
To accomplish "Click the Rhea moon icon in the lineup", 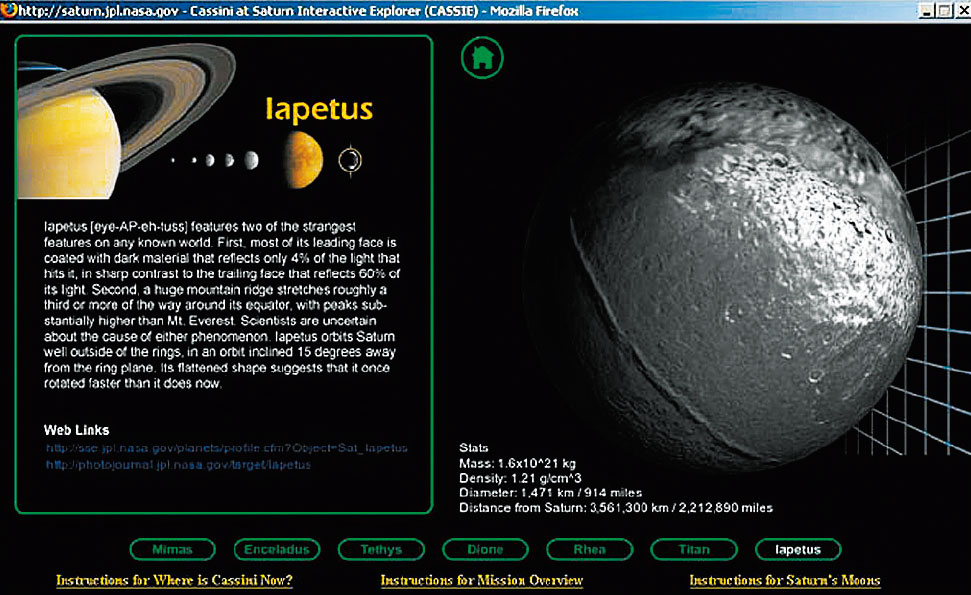I will (x=250, y=160).
